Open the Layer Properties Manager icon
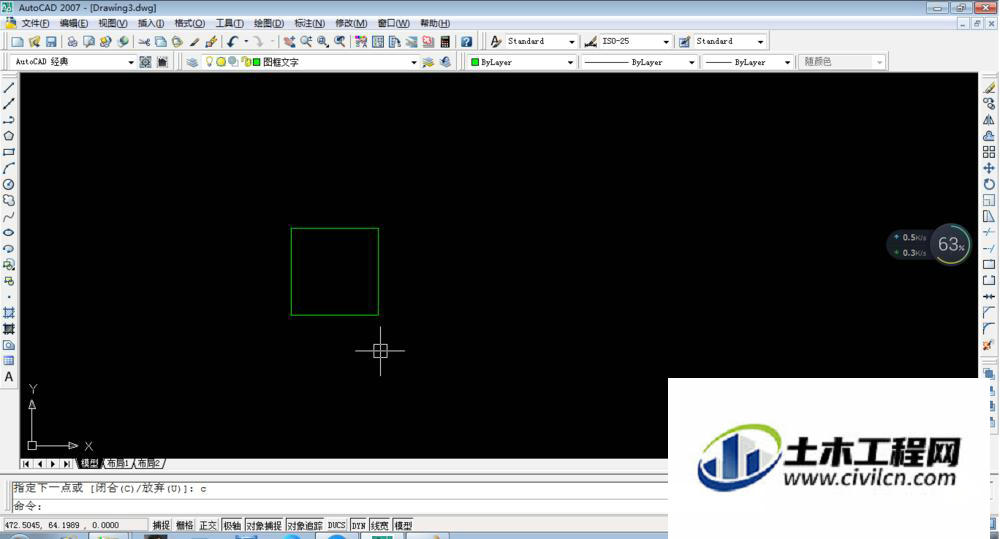 point(192,62)
